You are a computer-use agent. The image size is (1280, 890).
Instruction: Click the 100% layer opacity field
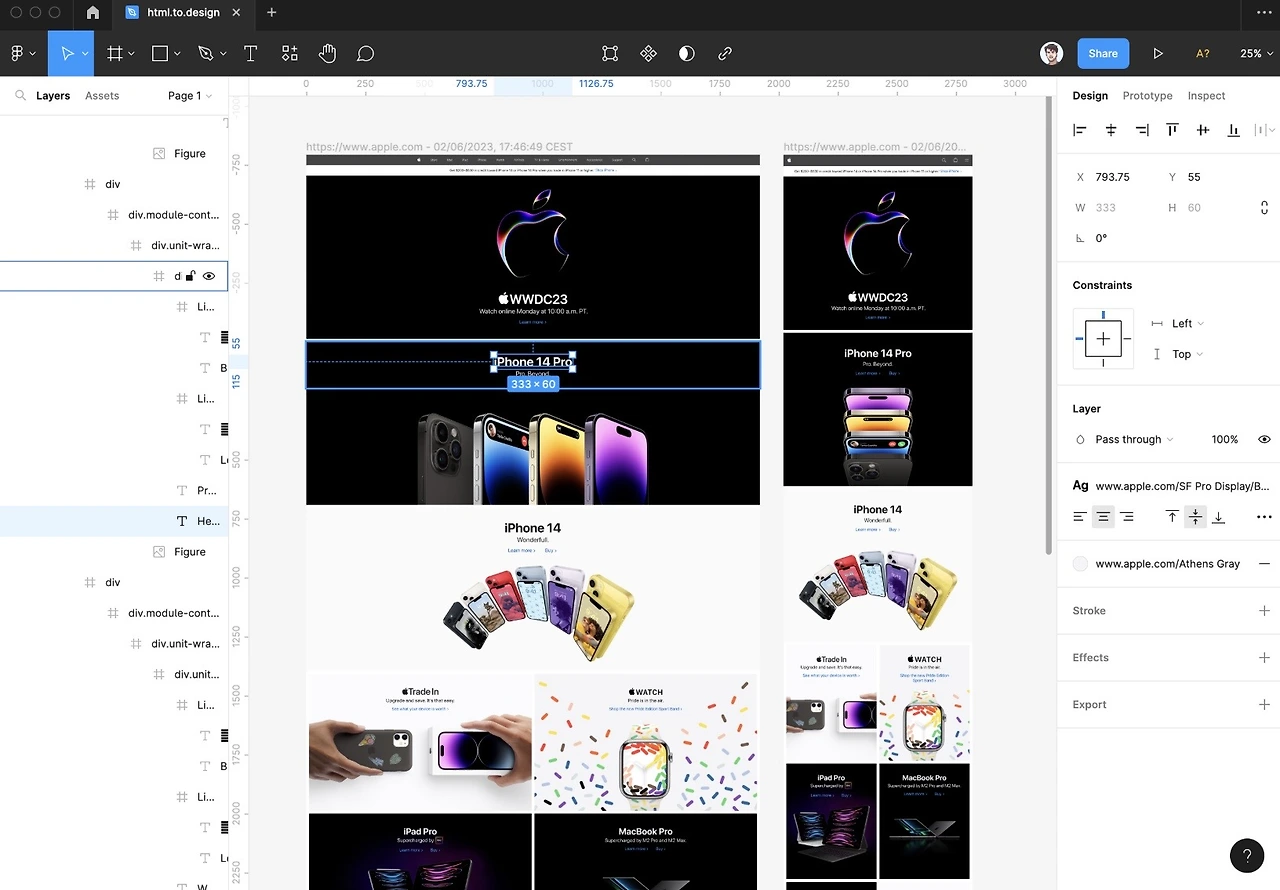point(1225,439)
